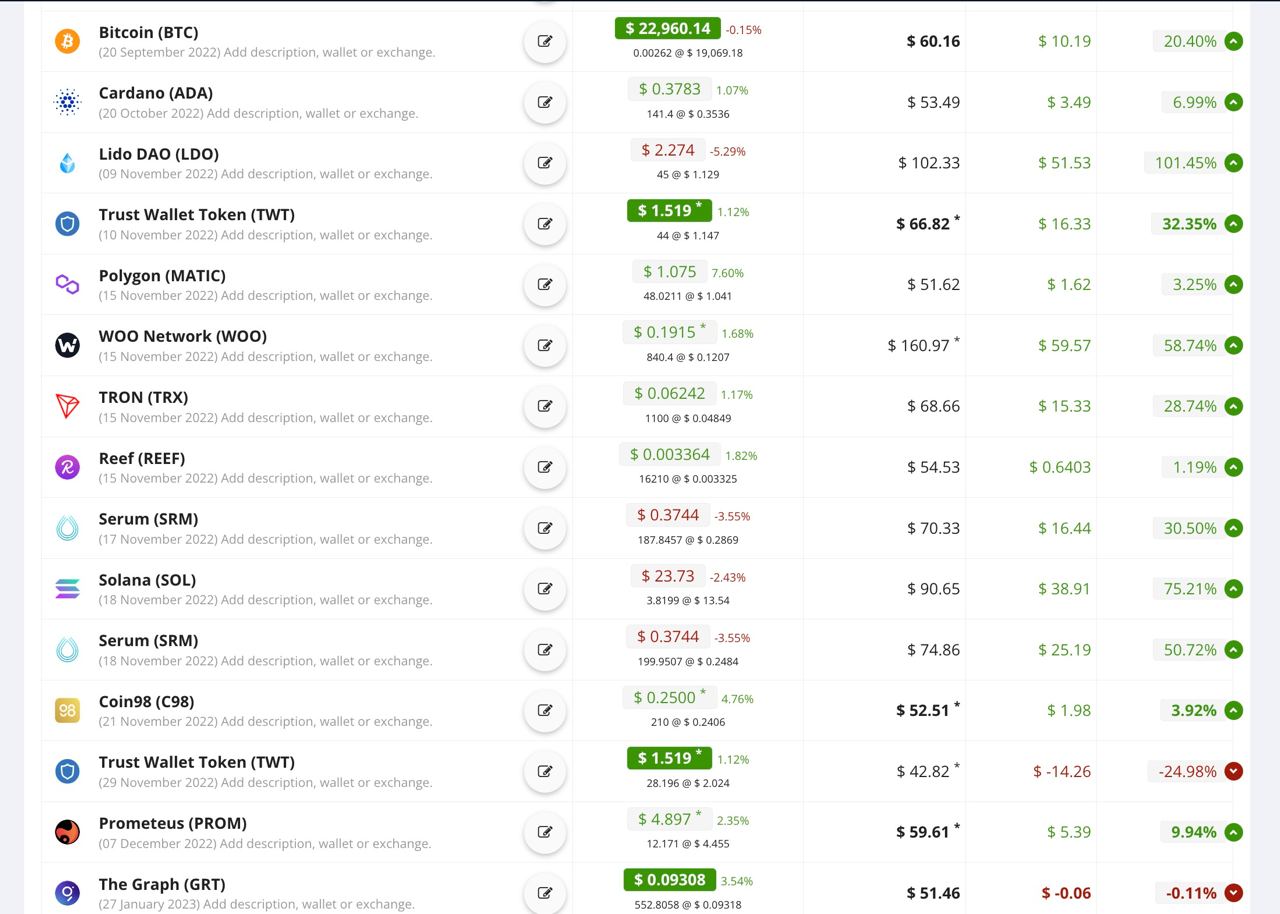Click WOO Network holdings value $ 160.97
Viewport: 1280px width, 914px height.
point(923,345)
